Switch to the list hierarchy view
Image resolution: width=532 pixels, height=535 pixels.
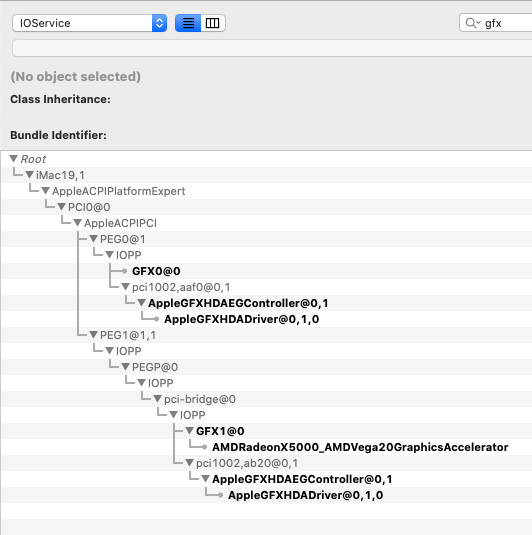tap(188, 23)
